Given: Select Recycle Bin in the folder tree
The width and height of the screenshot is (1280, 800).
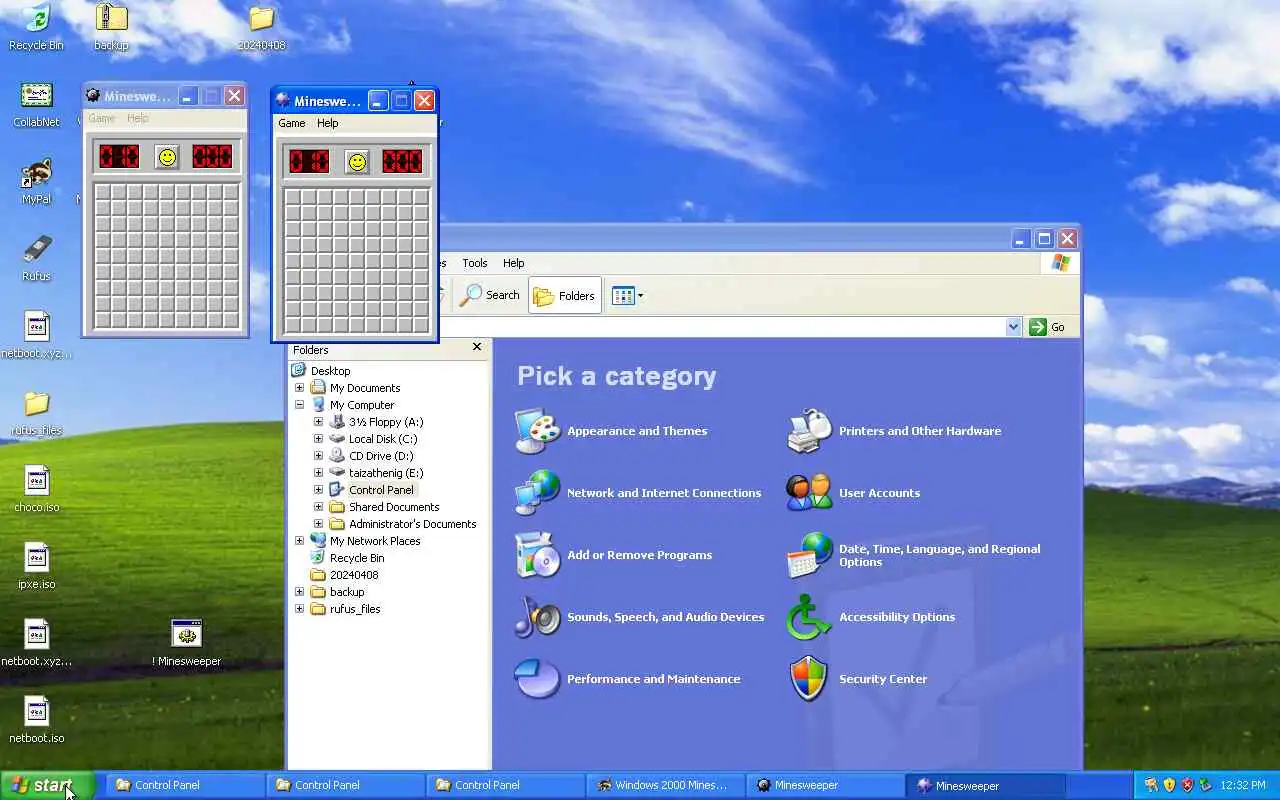Looking at the screenshot, I should point(357,558).
